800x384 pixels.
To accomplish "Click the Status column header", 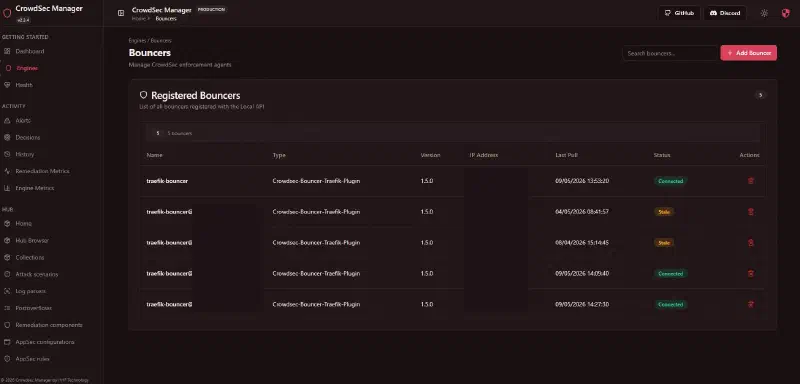I will click(662, 155).
